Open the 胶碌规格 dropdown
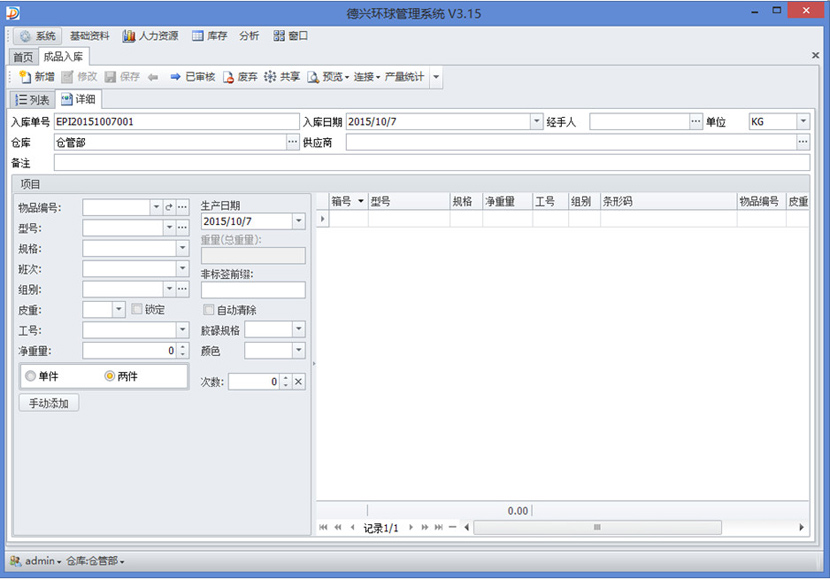 [x=299, y=330]
